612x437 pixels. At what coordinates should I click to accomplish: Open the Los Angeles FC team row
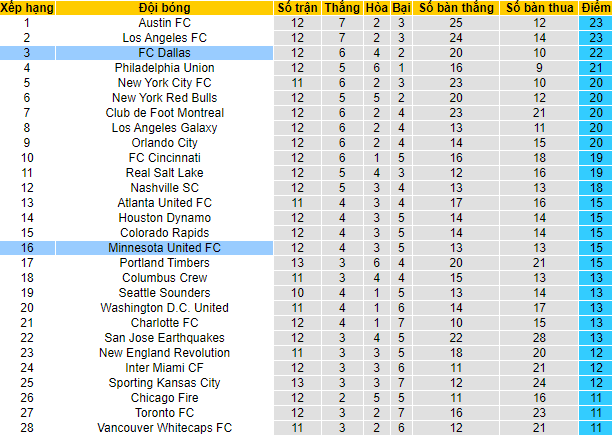[x=164, y=37]
